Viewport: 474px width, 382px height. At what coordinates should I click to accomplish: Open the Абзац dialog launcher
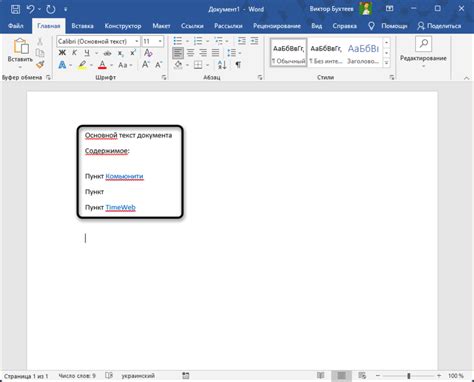(x=260, y=77)
